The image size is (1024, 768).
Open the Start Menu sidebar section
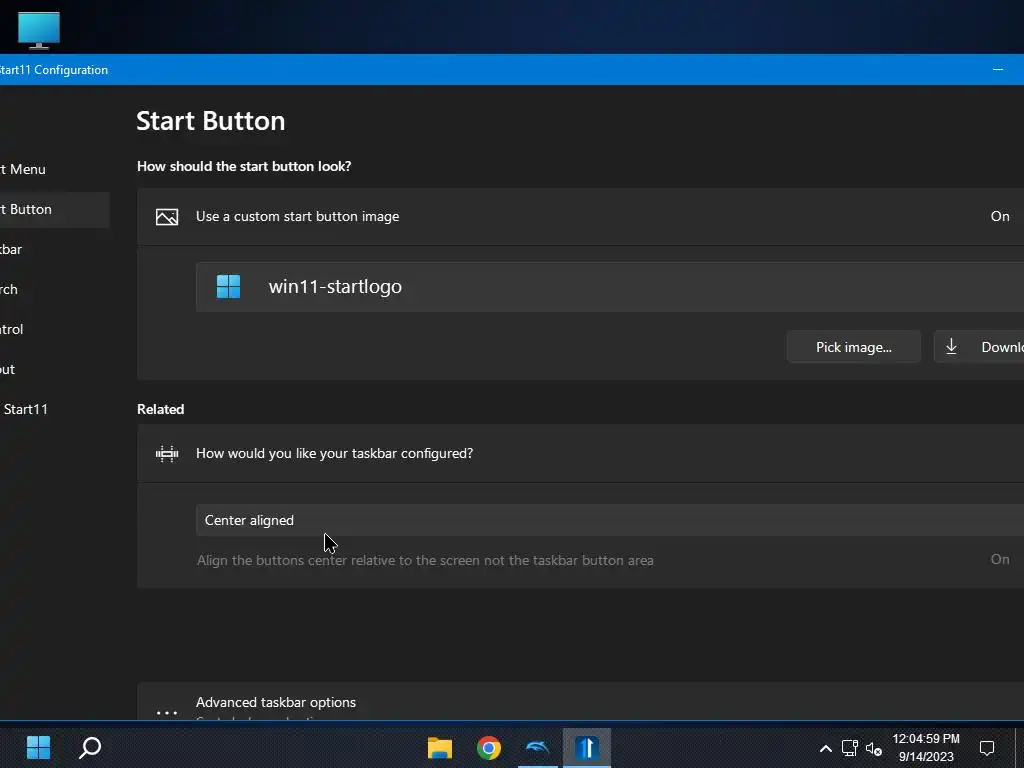click(x=24, y=169)
